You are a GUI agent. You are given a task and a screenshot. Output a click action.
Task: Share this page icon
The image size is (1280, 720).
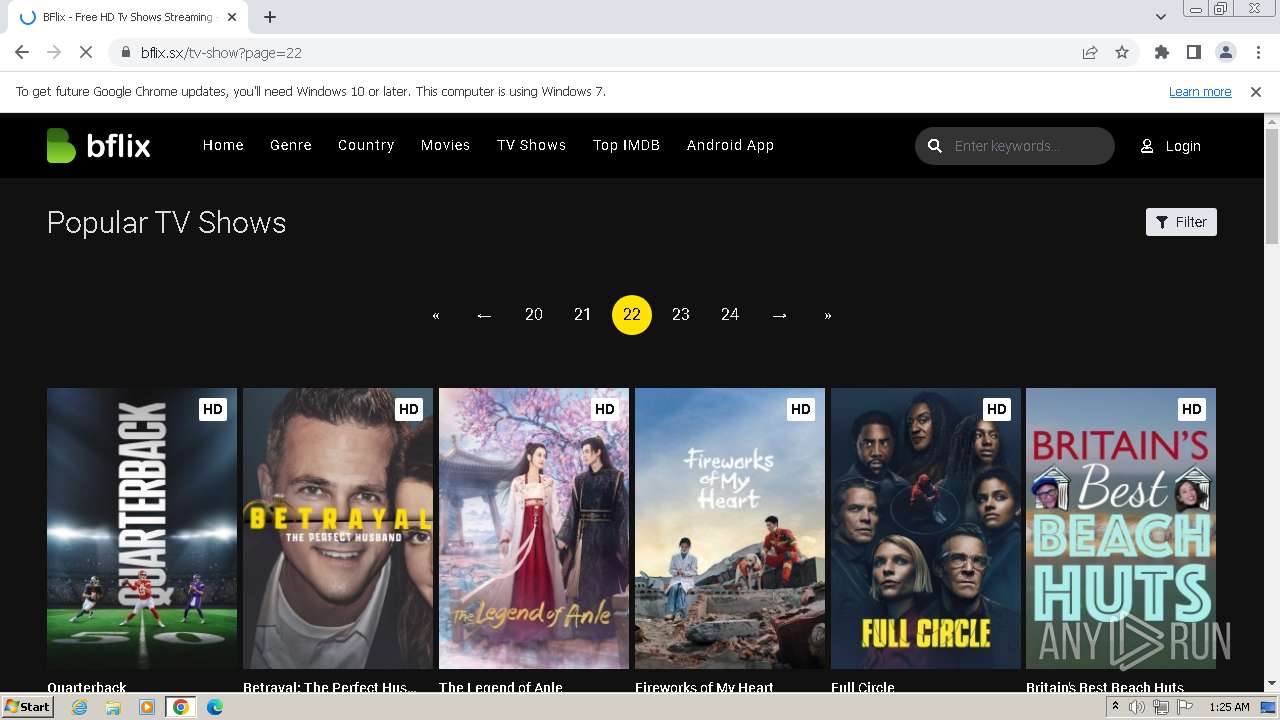[1090, 53]
